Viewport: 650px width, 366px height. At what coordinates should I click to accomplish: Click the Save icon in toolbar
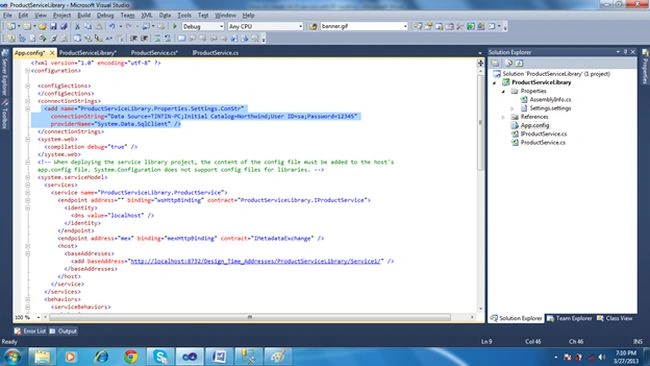tap(53, 27)
